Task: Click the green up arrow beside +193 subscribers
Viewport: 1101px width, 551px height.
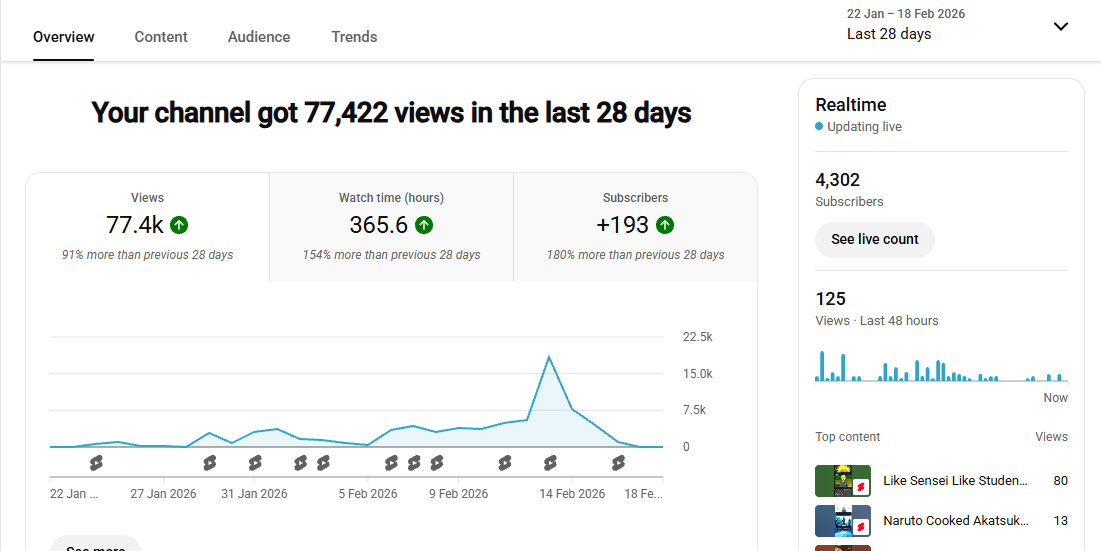Action: coord(665,225)
